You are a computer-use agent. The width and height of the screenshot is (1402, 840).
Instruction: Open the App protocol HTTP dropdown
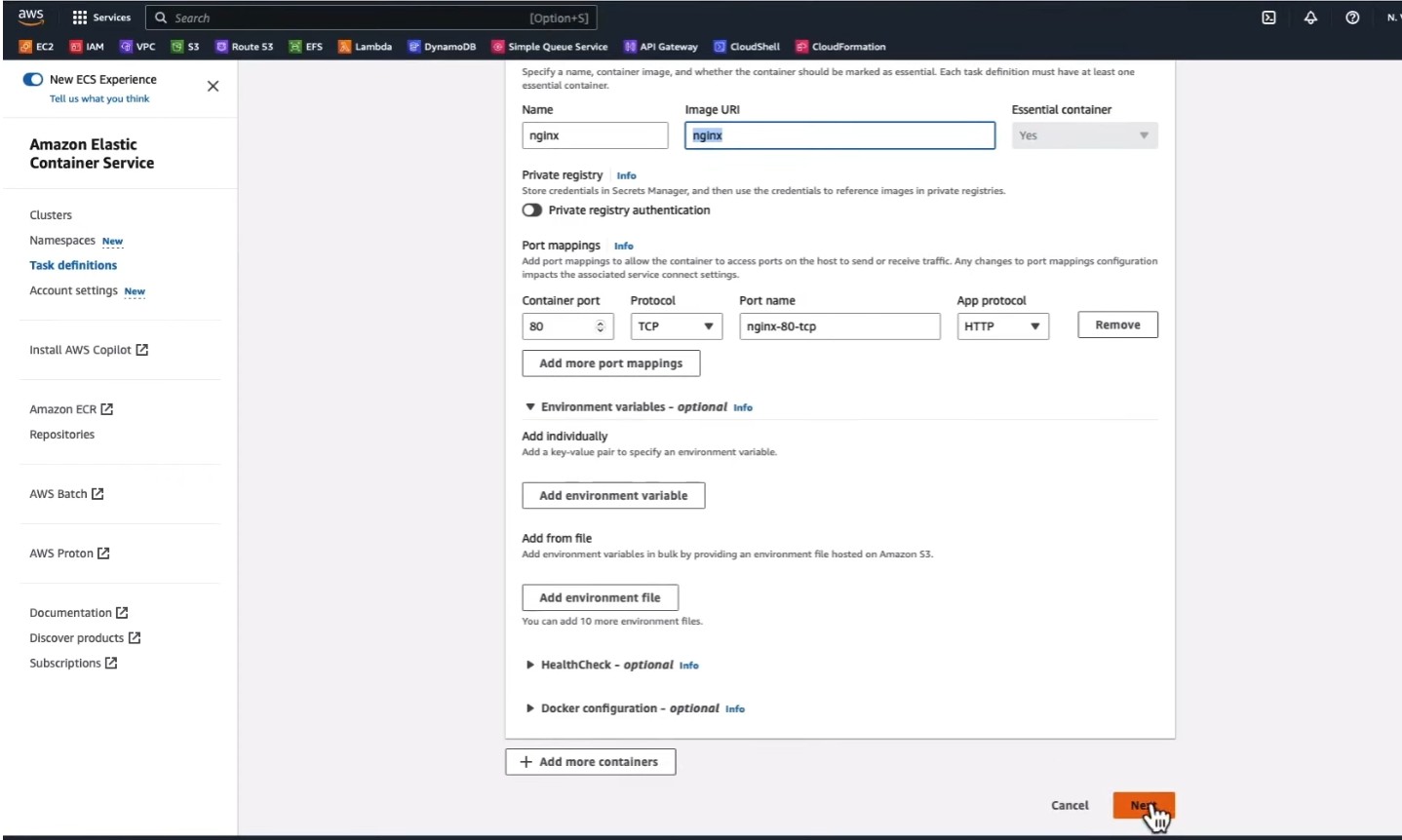click(x=1002, y=326)
